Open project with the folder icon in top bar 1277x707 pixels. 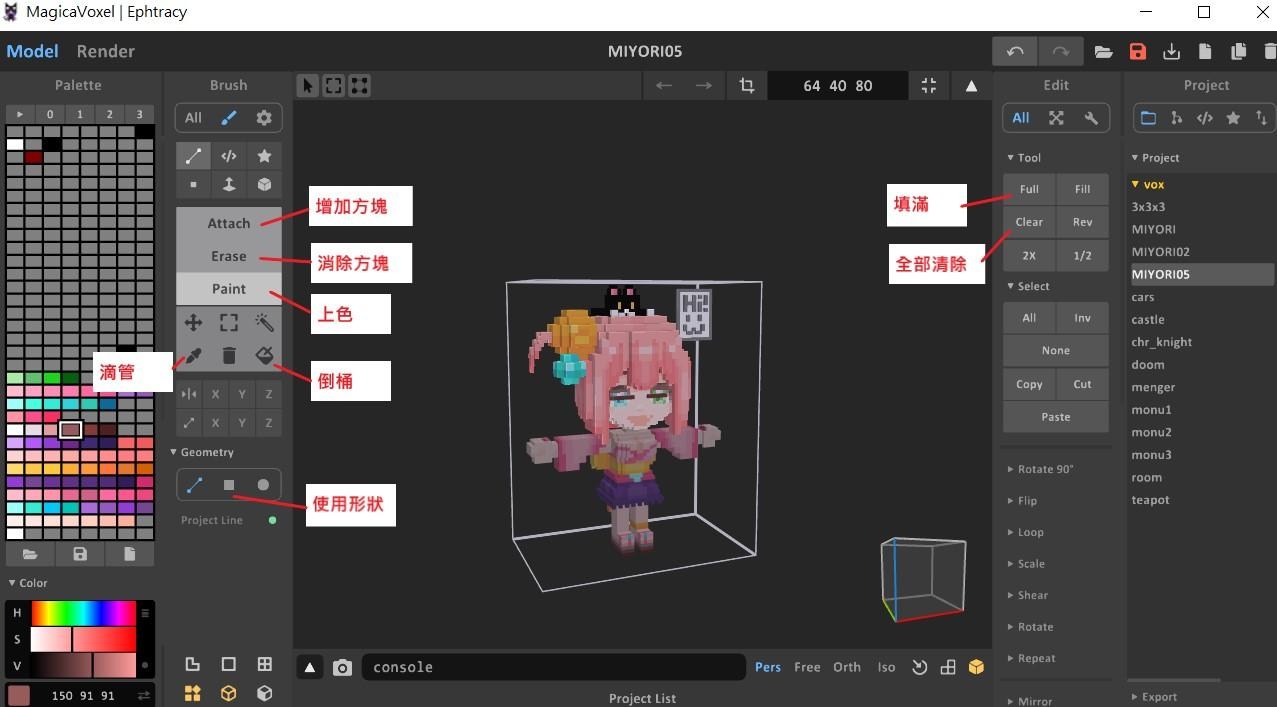click(x=1104, y=52)
